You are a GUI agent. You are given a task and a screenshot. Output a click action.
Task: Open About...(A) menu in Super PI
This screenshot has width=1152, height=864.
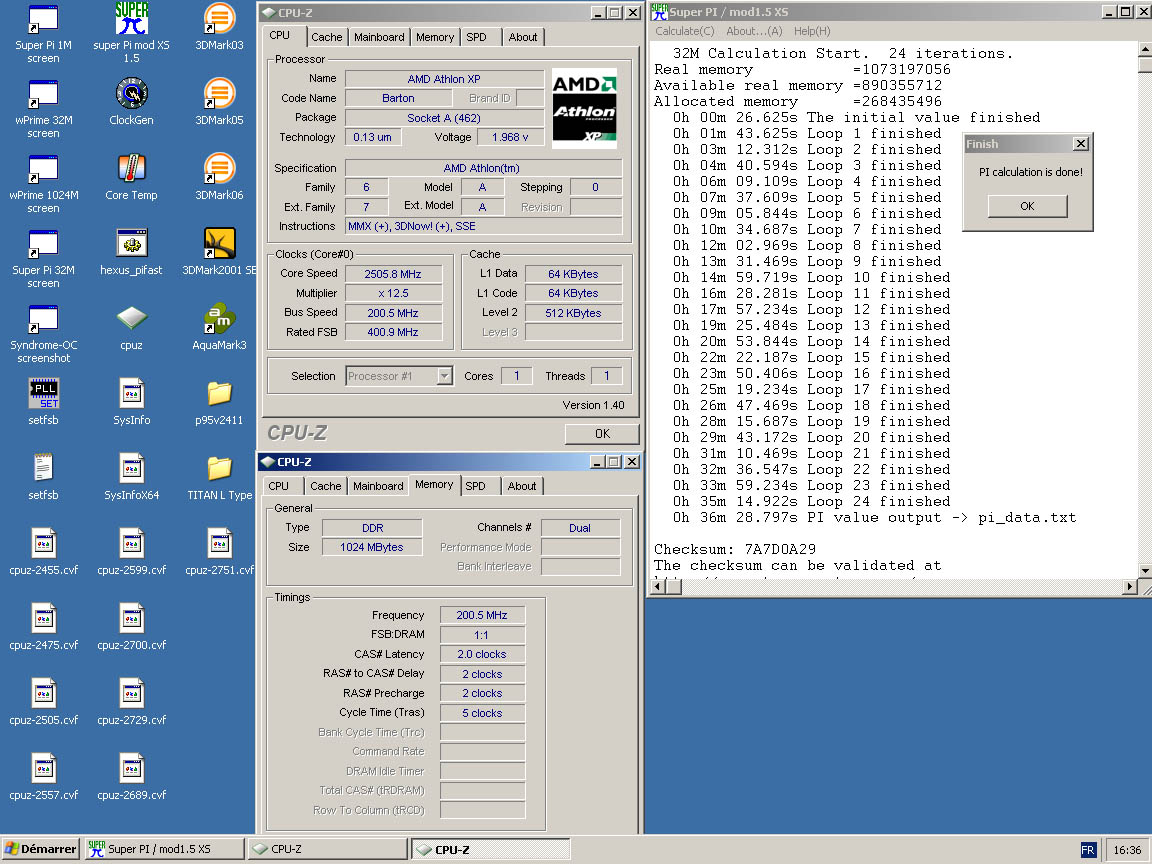point(754,31)
